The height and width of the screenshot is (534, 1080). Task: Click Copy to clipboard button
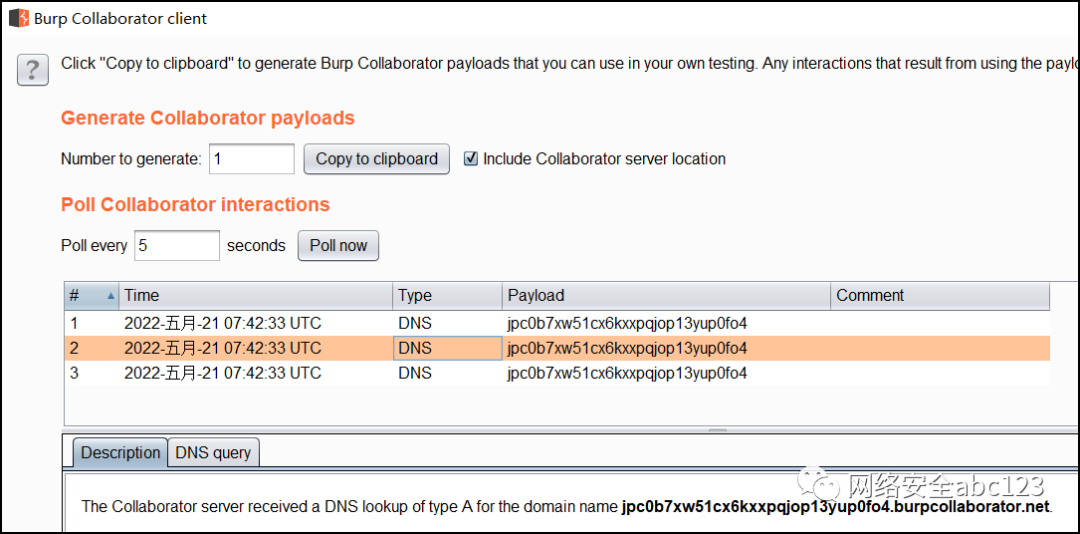pos(377,158)
